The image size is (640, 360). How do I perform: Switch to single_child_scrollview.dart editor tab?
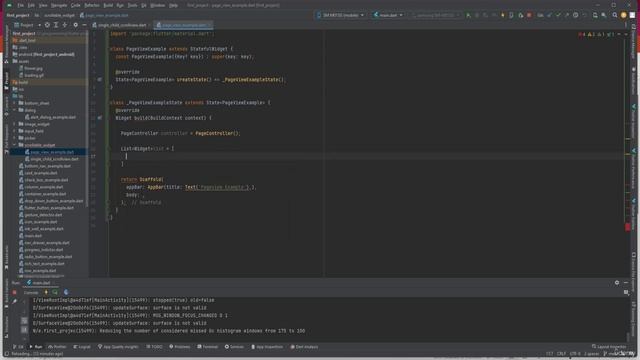click(x=122, y=25)
